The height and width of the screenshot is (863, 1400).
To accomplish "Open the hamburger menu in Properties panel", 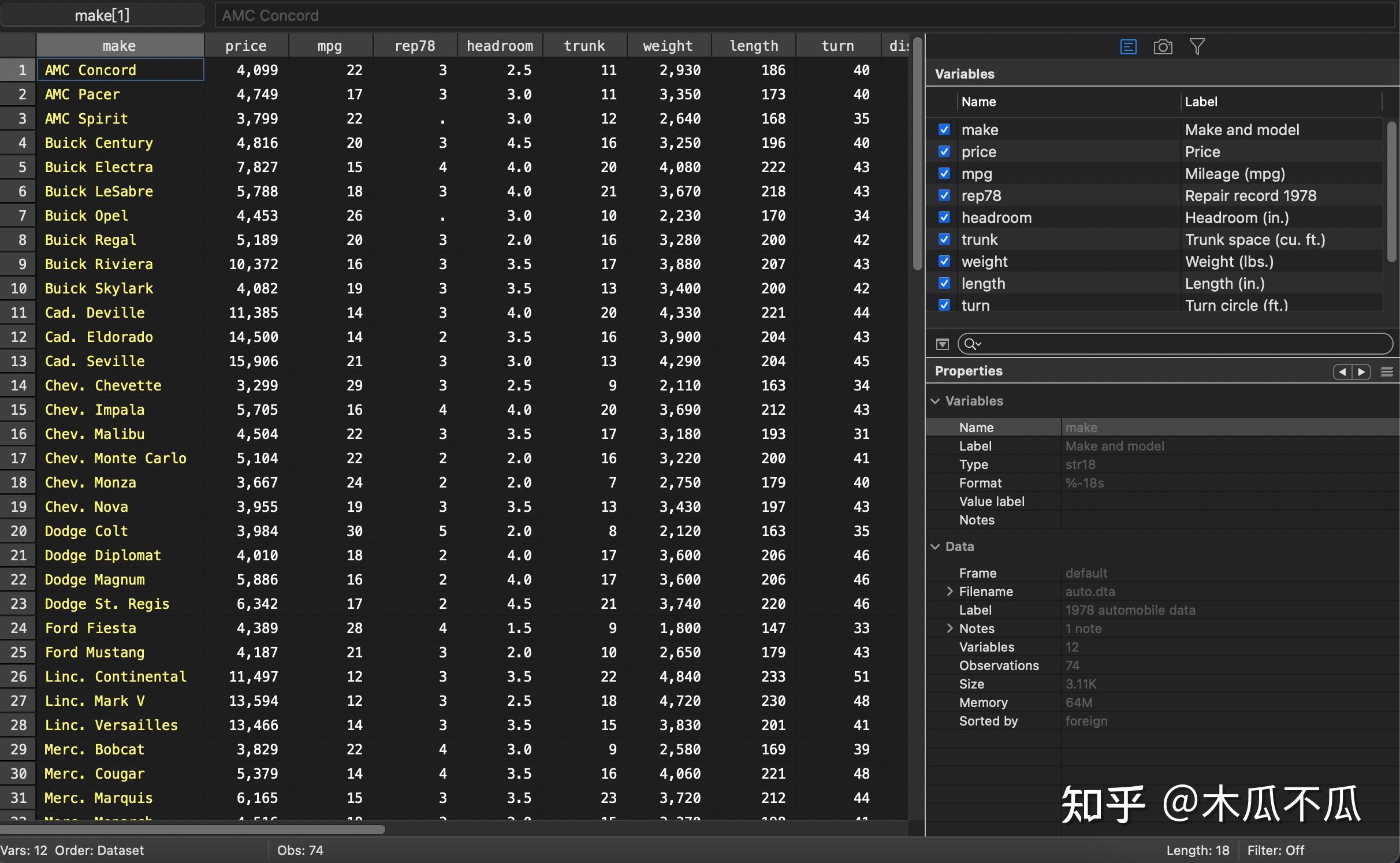I will coord(1387,372).
